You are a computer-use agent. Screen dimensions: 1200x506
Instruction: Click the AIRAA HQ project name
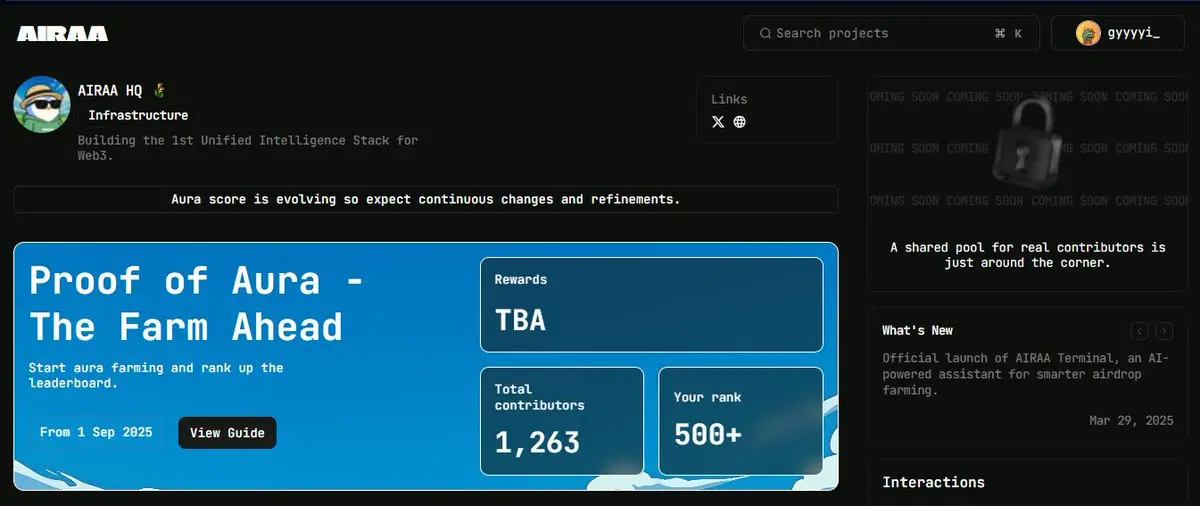tap(110, 91)
